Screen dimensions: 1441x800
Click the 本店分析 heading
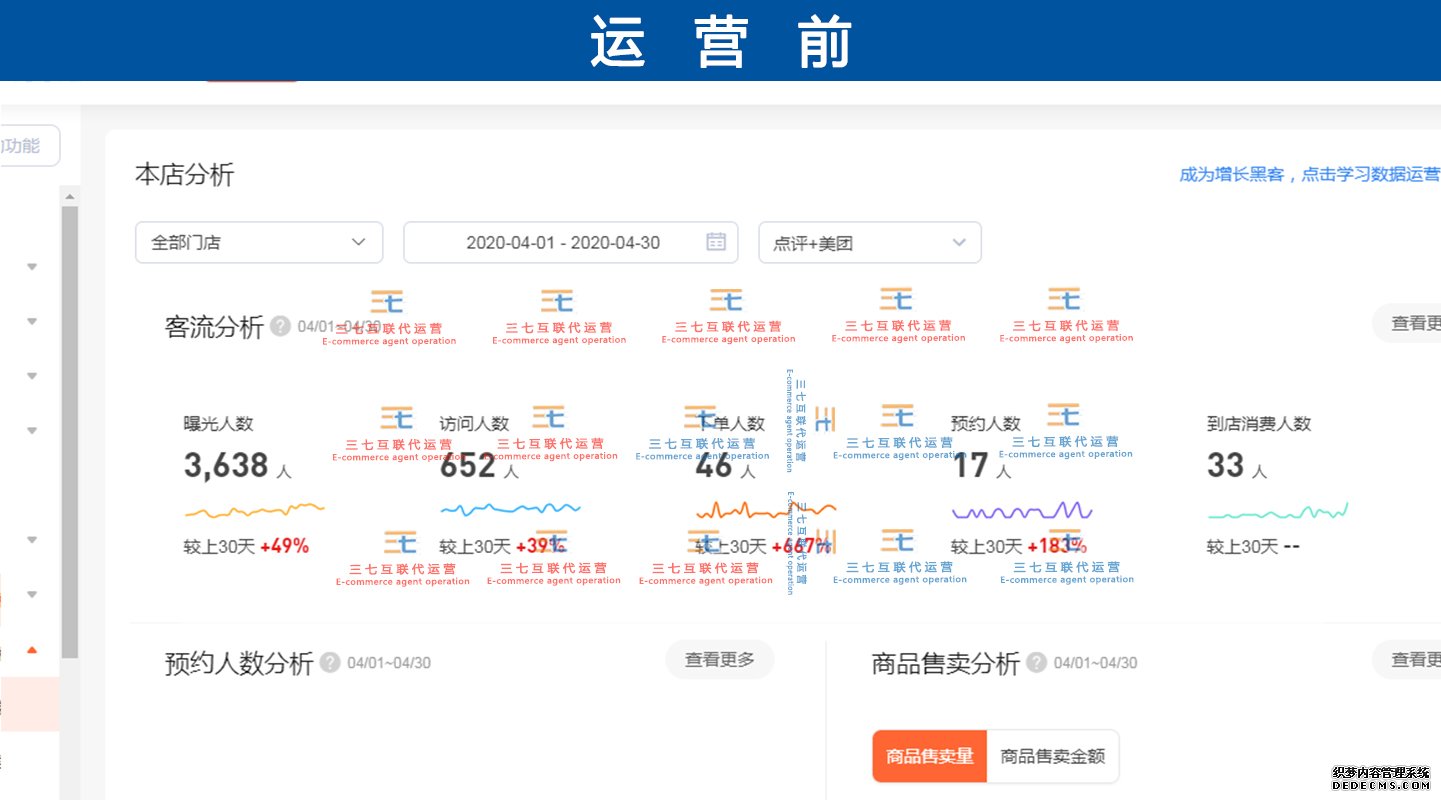coord(184,175)
